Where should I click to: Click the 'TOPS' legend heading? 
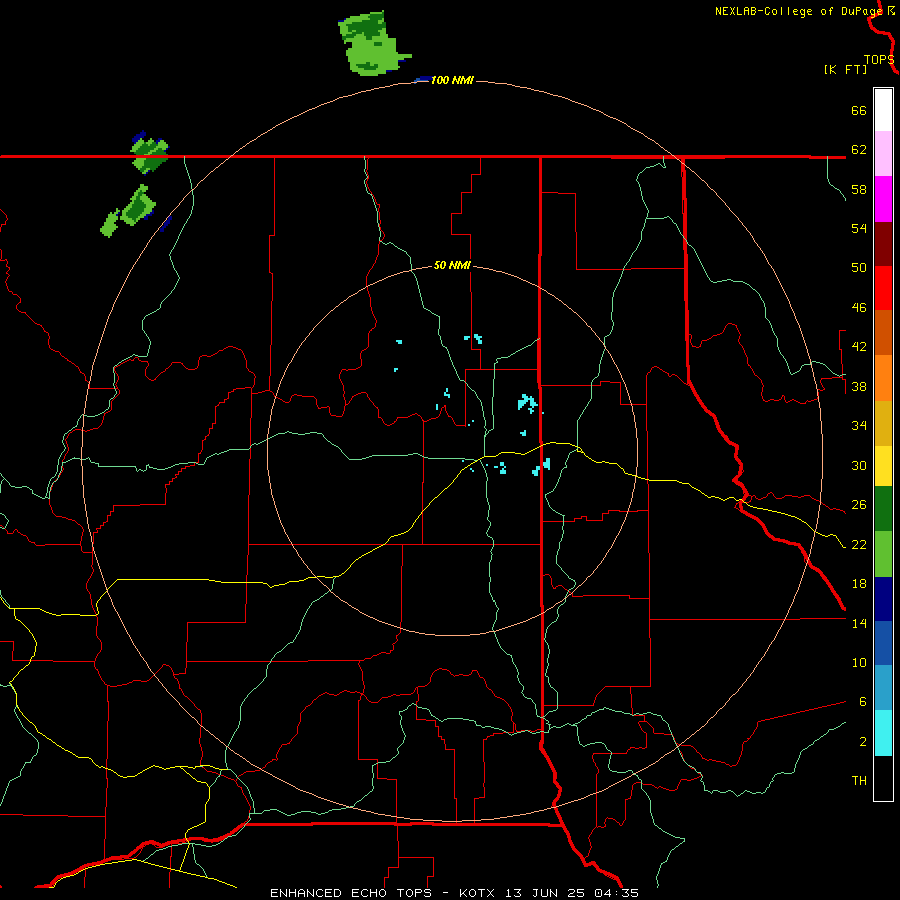coord(879,60)
